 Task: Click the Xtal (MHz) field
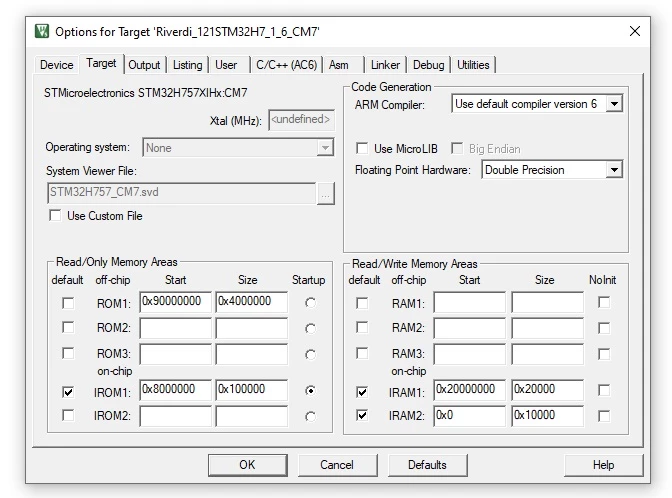[301, 120]
